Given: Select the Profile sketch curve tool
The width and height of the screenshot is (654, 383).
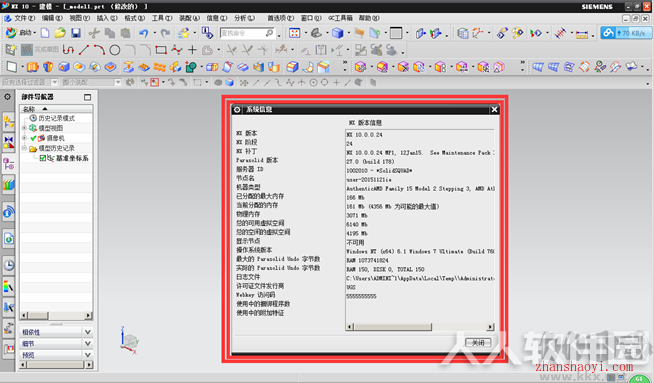Looking at the screenshot, I should (68, 50).
